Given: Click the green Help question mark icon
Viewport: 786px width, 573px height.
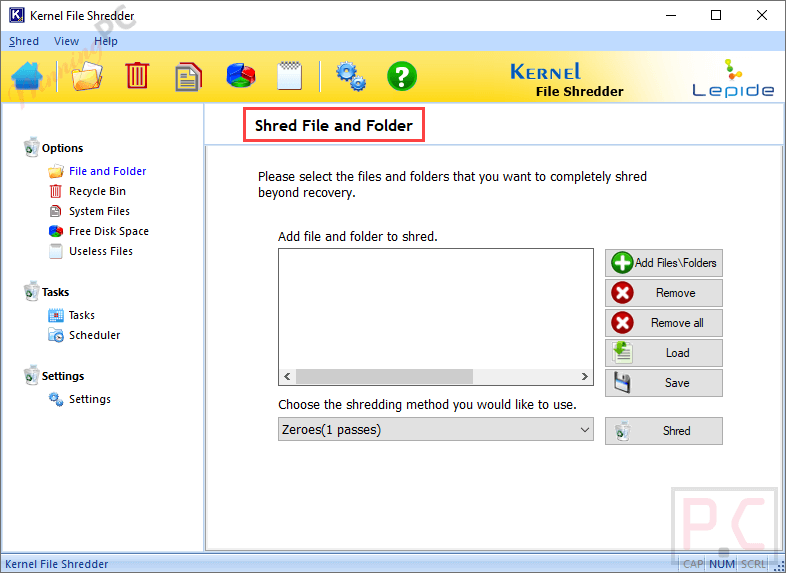Looking at the screenshot, I should (402, 76).
